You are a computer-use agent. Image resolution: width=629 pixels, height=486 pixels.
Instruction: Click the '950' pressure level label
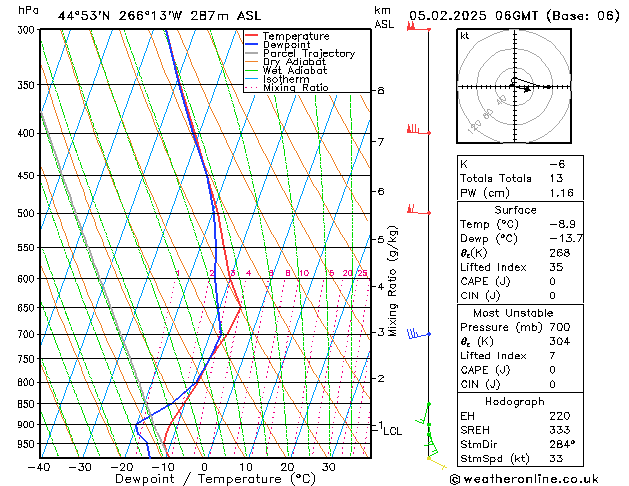click(x=28, y=444)
